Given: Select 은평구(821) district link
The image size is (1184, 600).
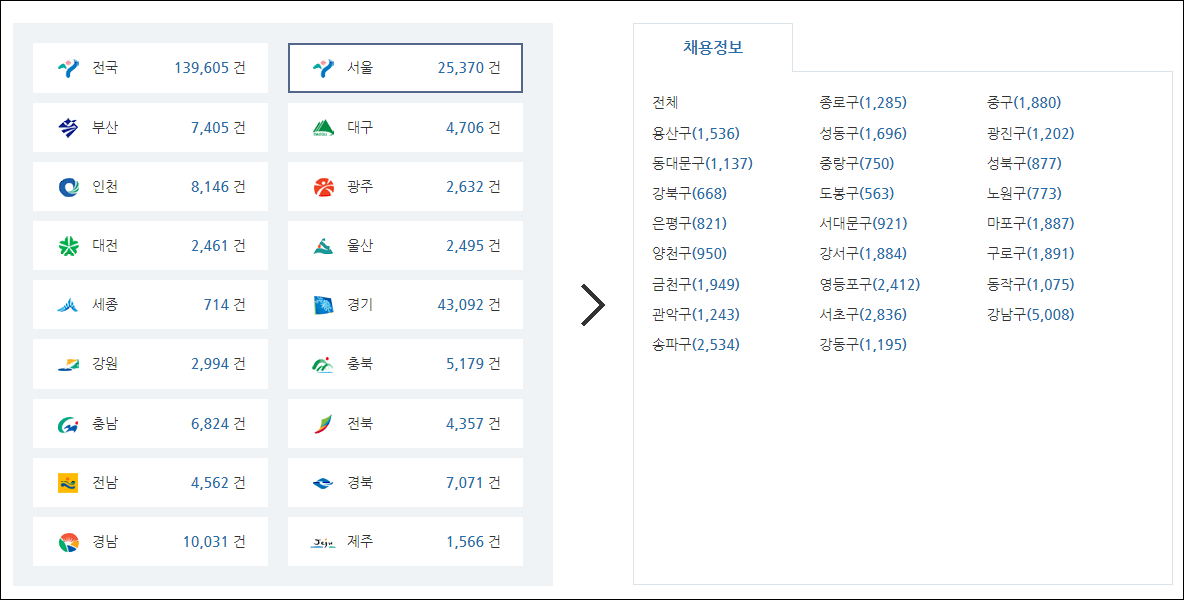Looking at the screenshot, I should 689,223.
